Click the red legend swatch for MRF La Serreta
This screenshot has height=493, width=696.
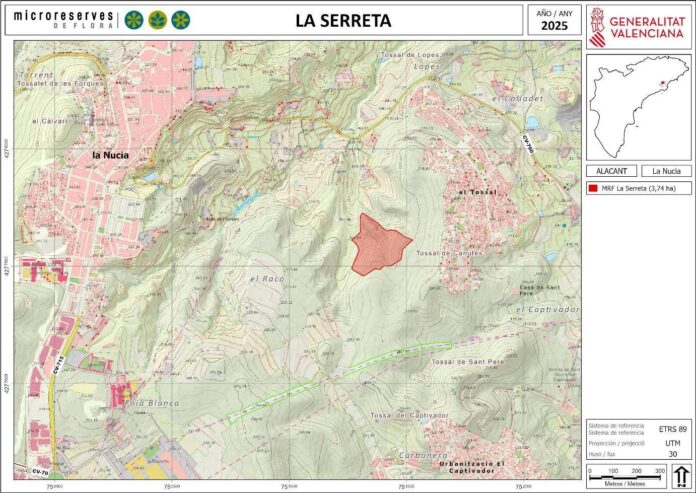(593, 188)
